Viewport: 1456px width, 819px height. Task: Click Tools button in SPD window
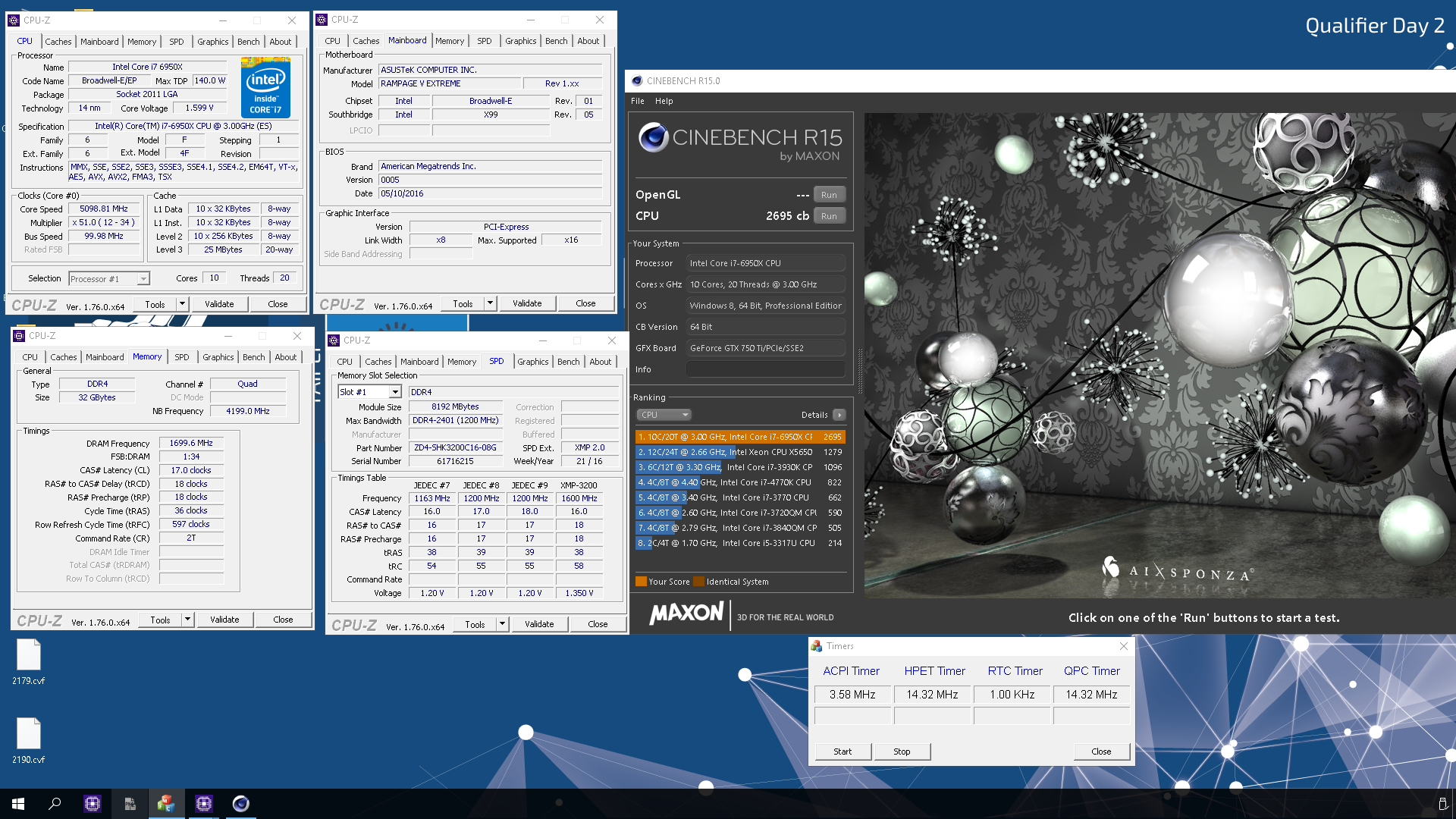(x=475, y=624)
